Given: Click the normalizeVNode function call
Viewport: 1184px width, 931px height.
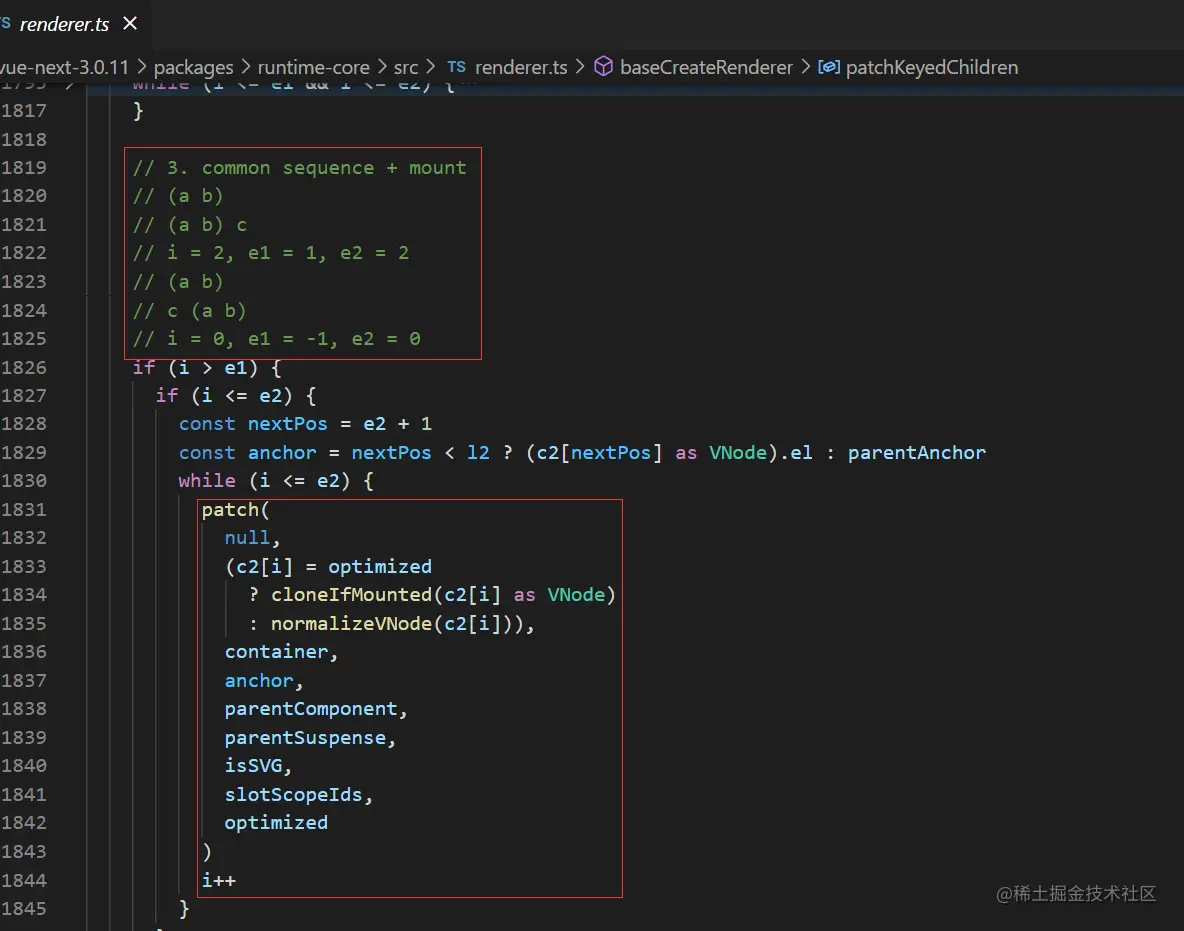Looking at the screenshot, I should (351, 624).
